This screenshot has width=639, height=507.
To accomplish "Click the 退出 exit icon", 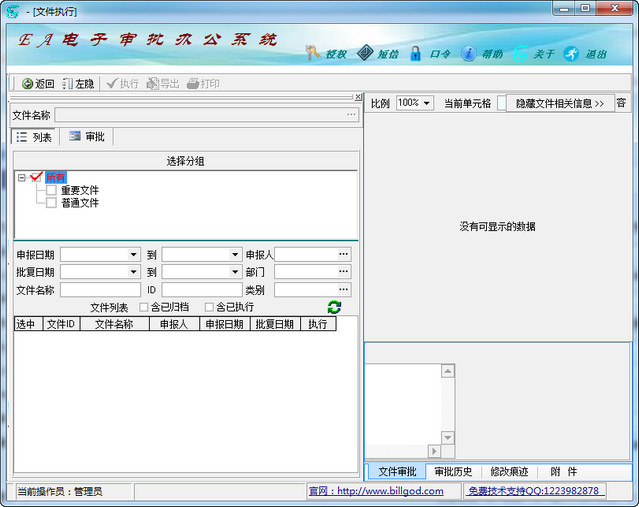I will (571, 53).
